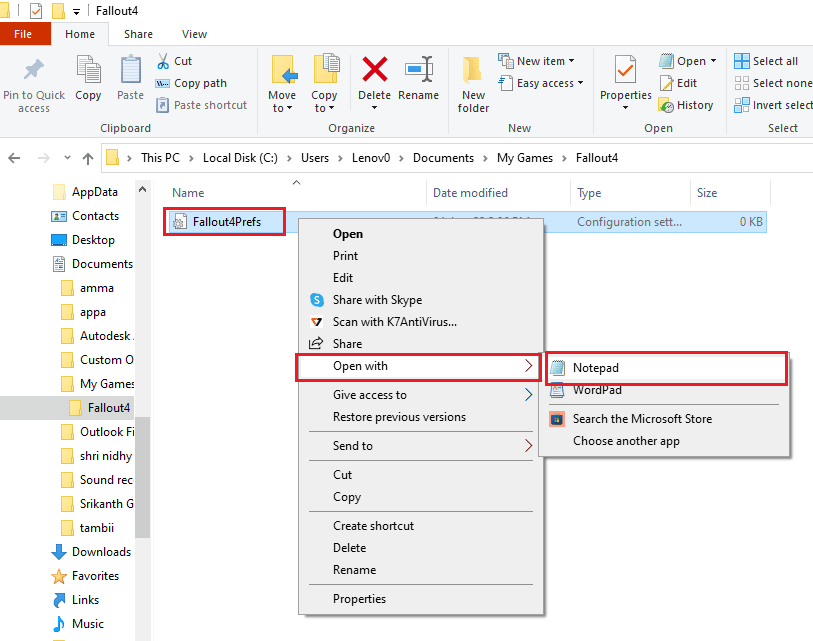Viewport: 813px width, 641px height.
Task: Click the red Delete X icon
Action: click(374, 69)
